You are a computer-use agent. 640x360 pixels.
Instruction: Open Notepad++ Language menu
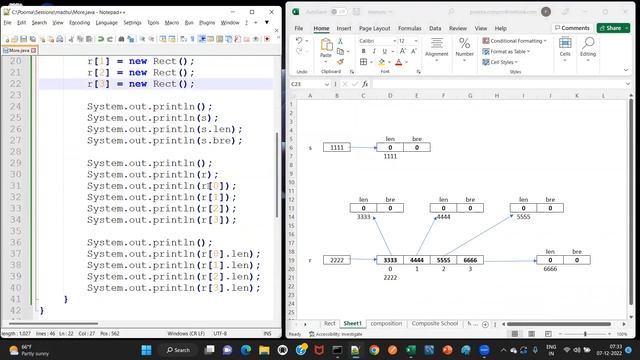(x=107, y=23)
